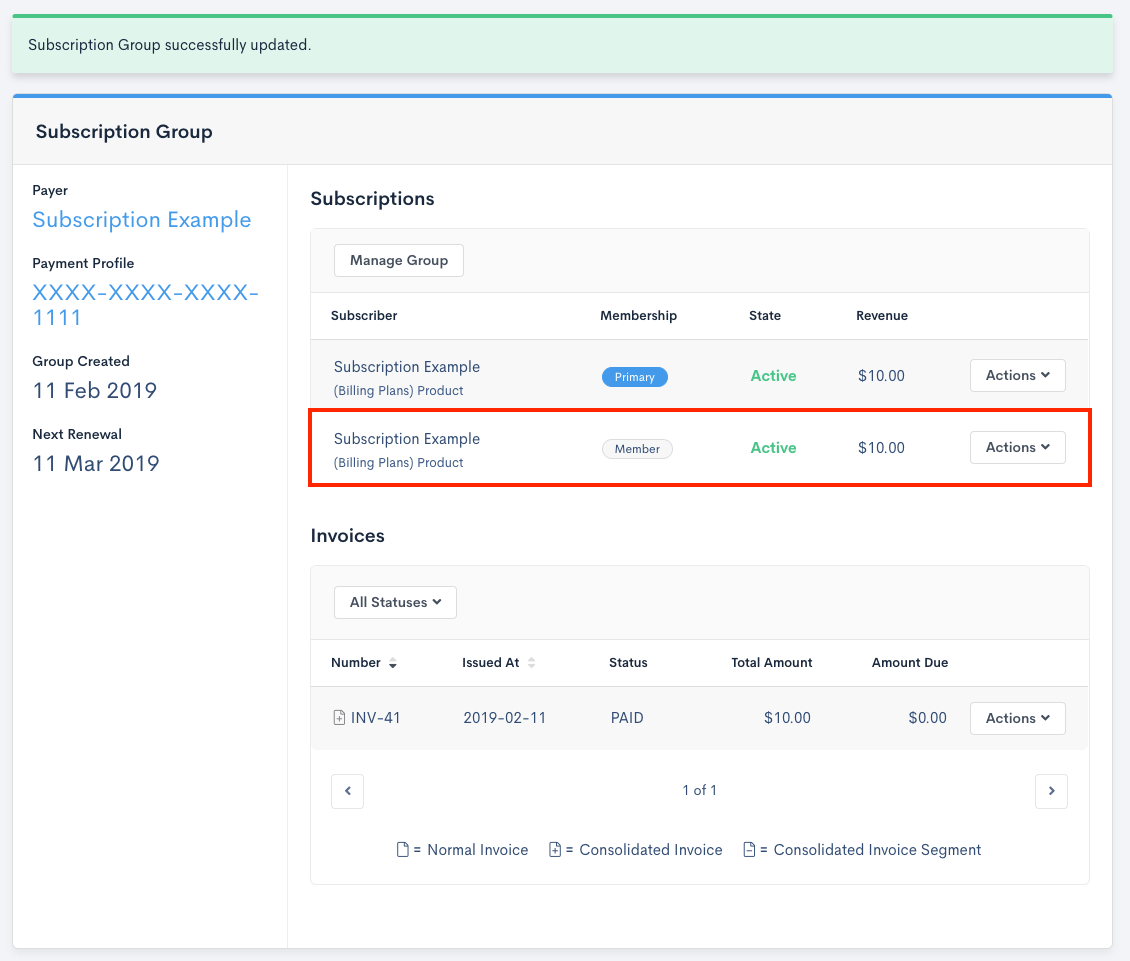Select the Member row's Subscription Example subscriber
This screenshot has height=961, width=1130.
pyautogui.click(x=407, y=439)
